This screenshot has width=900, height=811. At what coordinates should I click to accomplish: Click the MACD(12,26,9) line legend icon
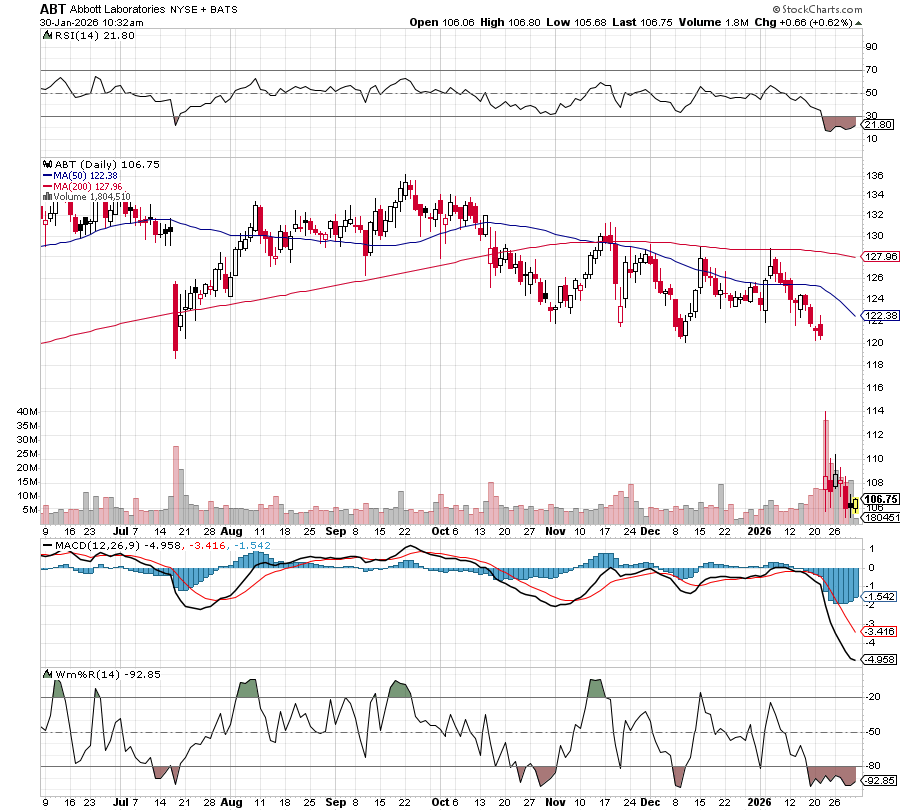point(46,545)
